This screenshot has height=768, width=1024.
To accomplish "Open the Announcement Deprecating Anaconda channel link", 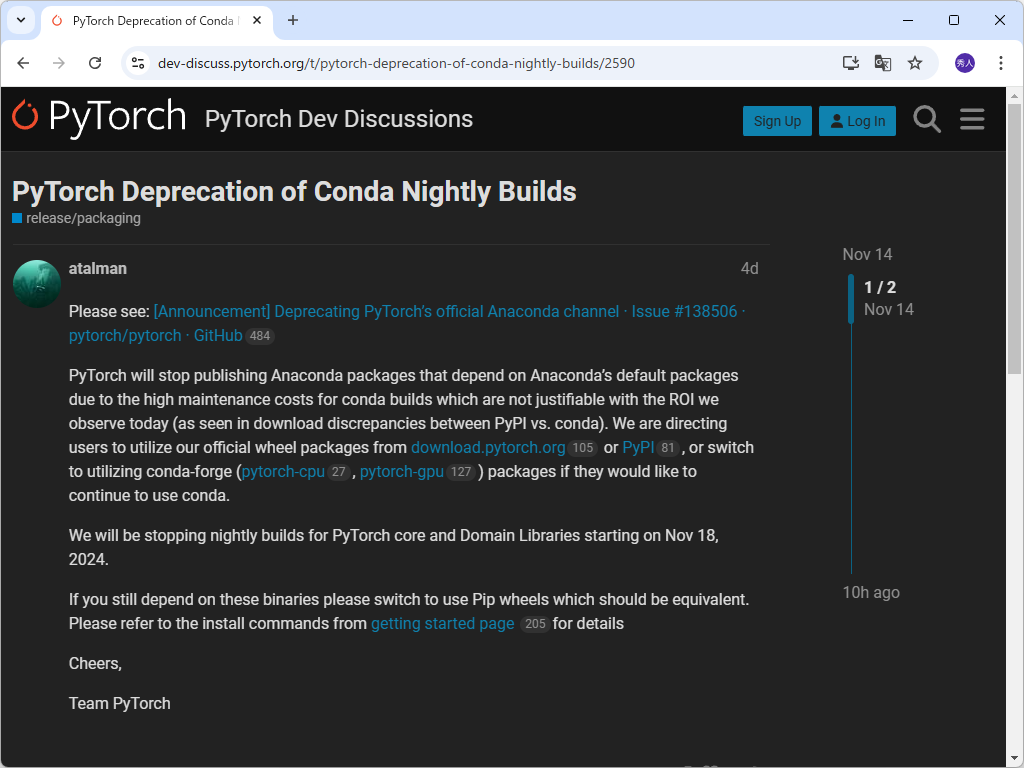I will (x=449, y=312).
